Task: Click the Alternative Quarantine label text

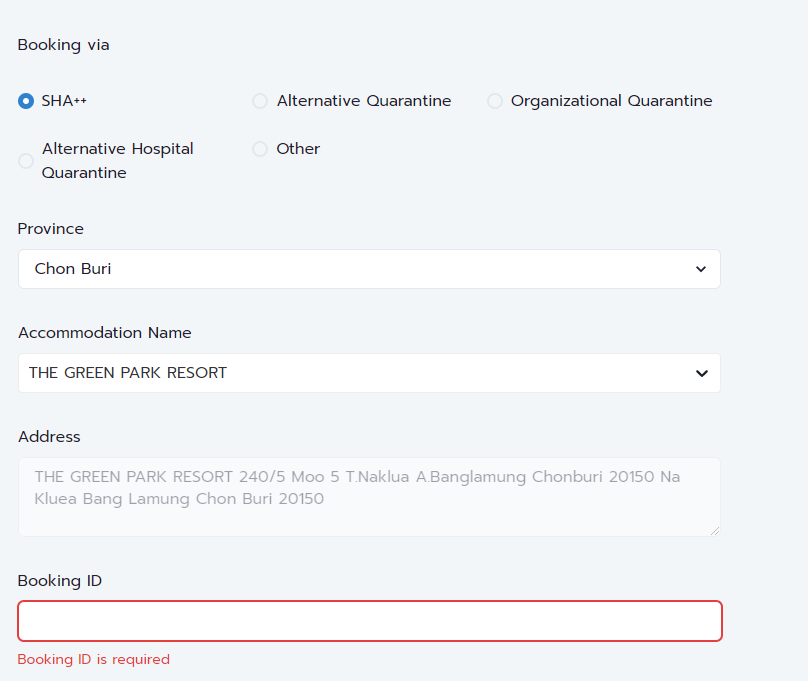Action: 364,101
